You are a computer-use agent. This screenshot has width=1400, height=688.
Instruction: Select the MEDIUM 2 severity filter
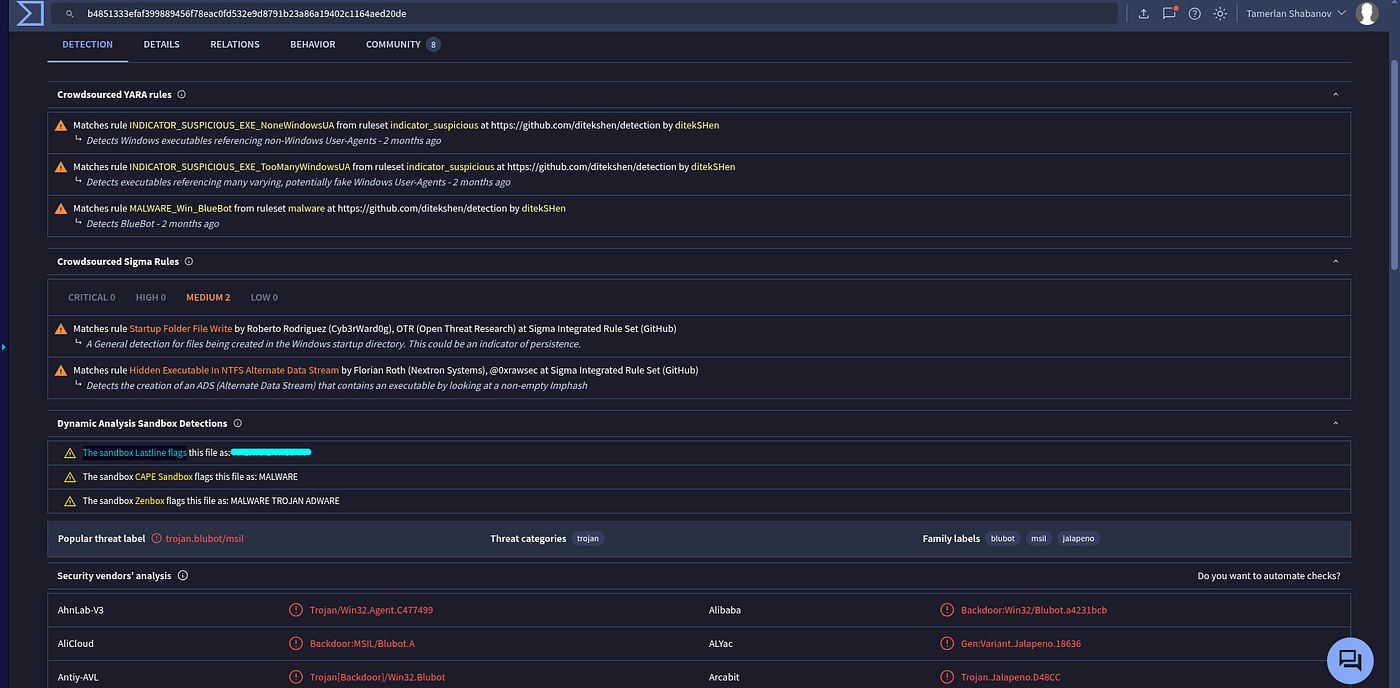coord(208,298)
